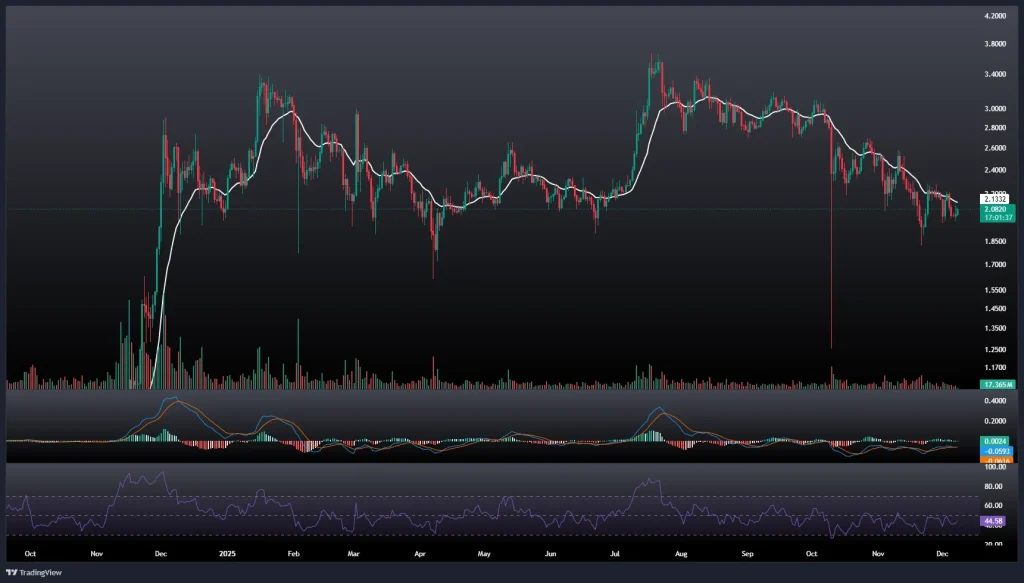The height and width of the screenshot is (583, 1024).
Task: Click the 4.2000 price scale label
Action: tap(995, 17)
